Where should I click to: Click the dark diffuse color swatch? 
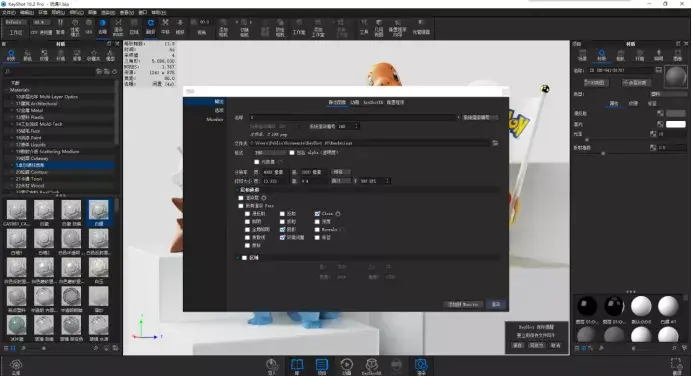click(676, 113)
